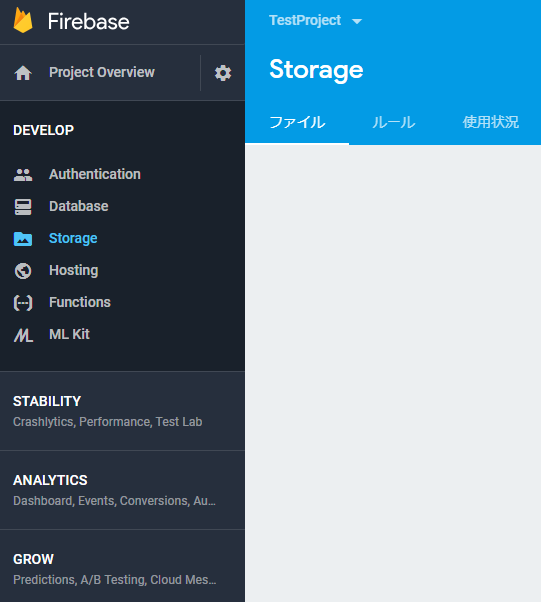
Task: Expand the ANALYTICS section
Action: pos(50,480)
